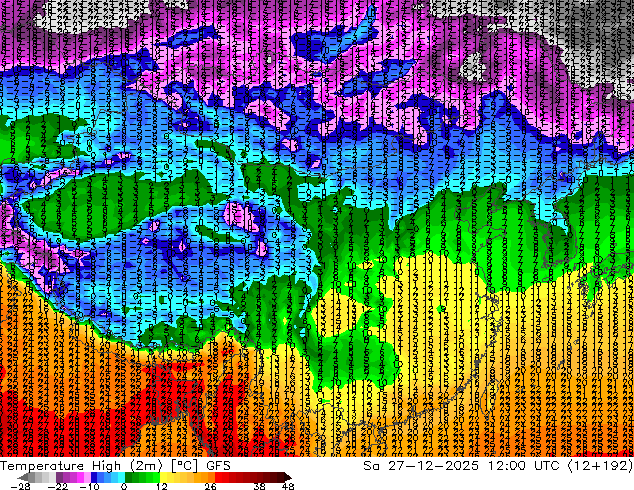Click the left gray arrow tip of legend

tap(22, 477)
